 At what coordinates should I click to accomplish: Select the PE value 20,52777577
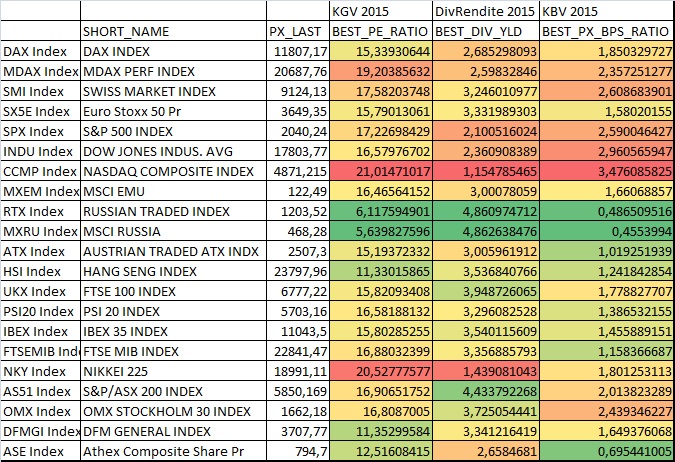tap(381, 371)
